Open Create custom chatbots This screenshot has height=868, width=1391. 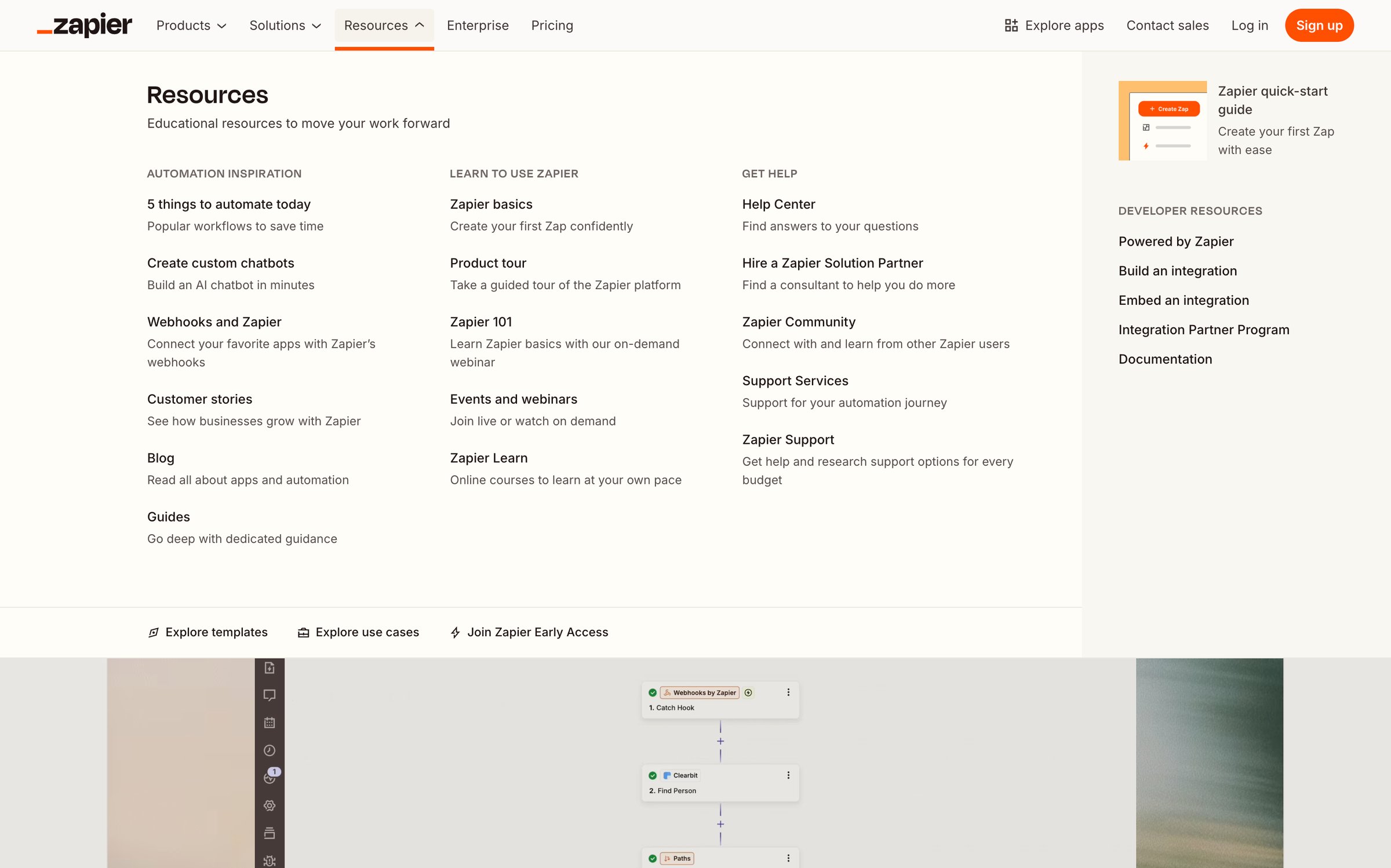(221, 263)
